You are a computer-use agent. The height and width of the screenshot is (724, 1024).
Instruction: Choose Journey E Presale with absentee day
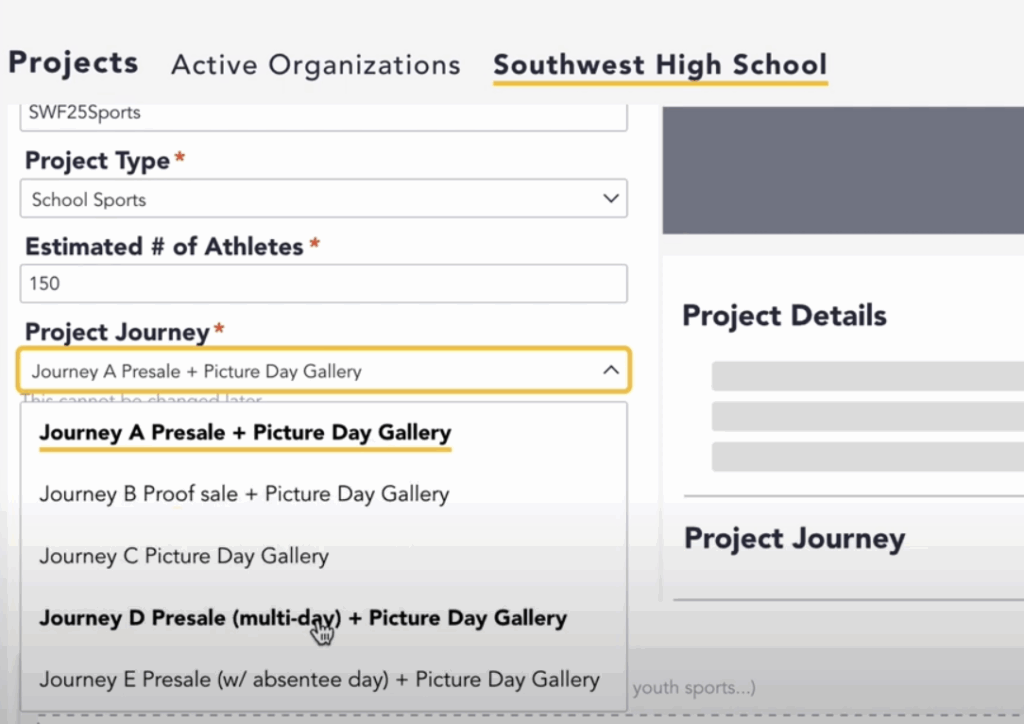click(317, 679)
